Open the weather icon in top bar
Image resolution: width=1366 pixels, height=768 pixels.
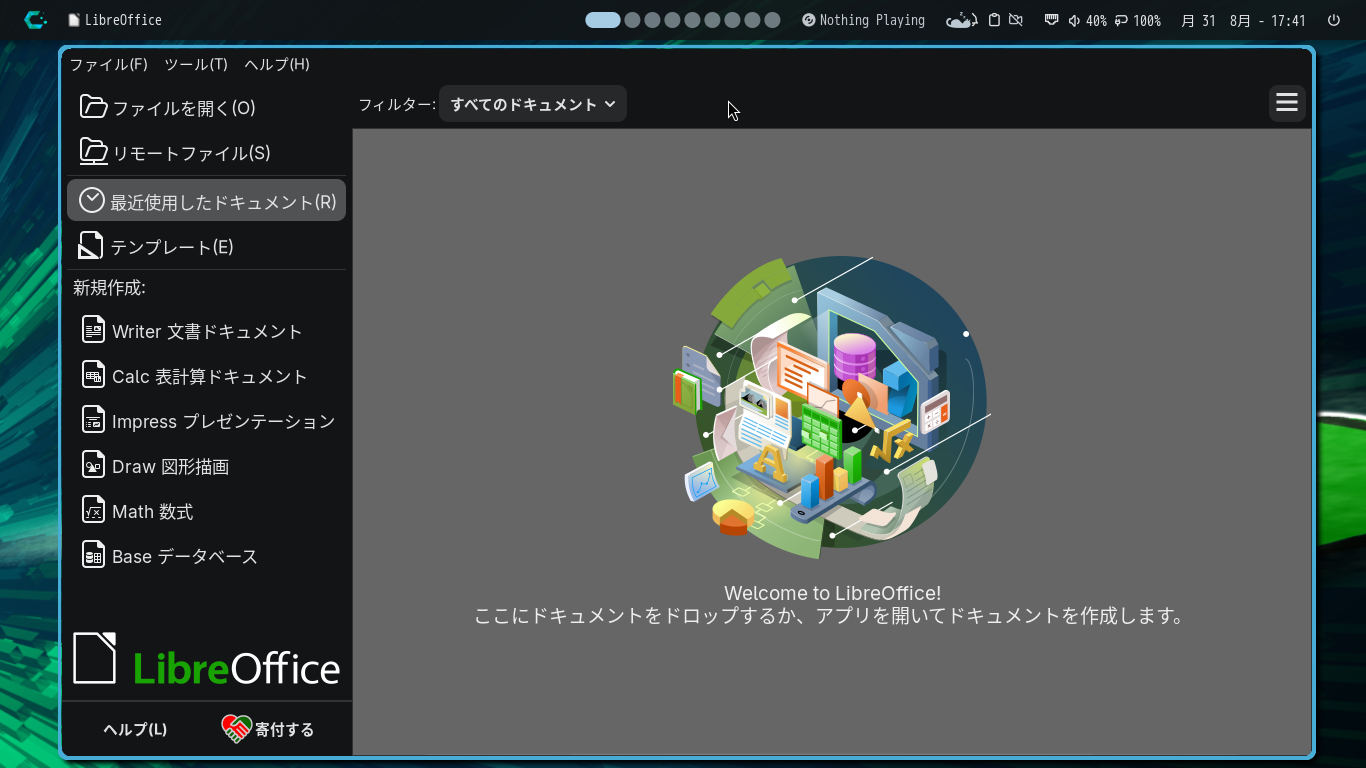[x=961, y=20]
